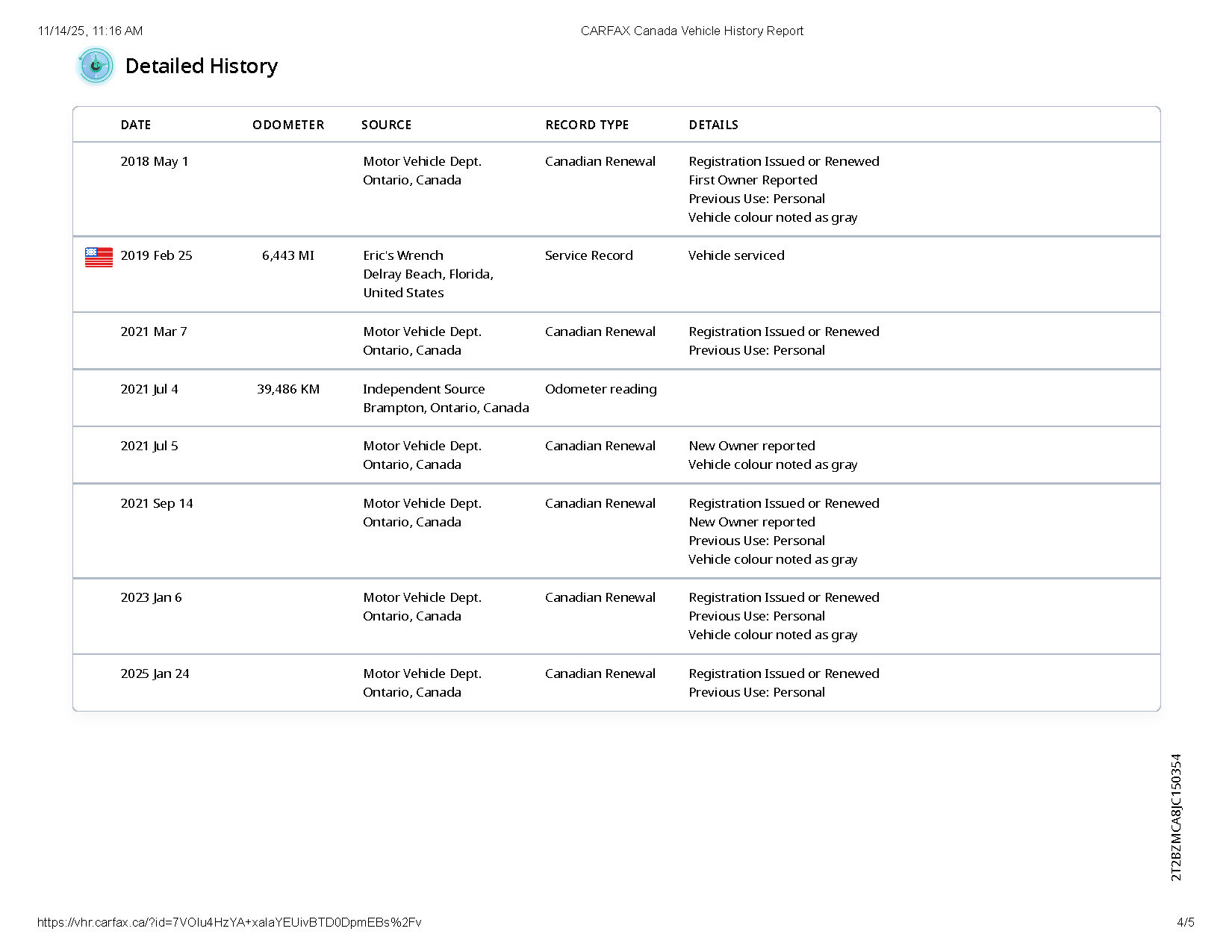This screenshot has width=1232, height=952.
Task: Click First Owner Reported detail text
Action: tap(753, 180)
